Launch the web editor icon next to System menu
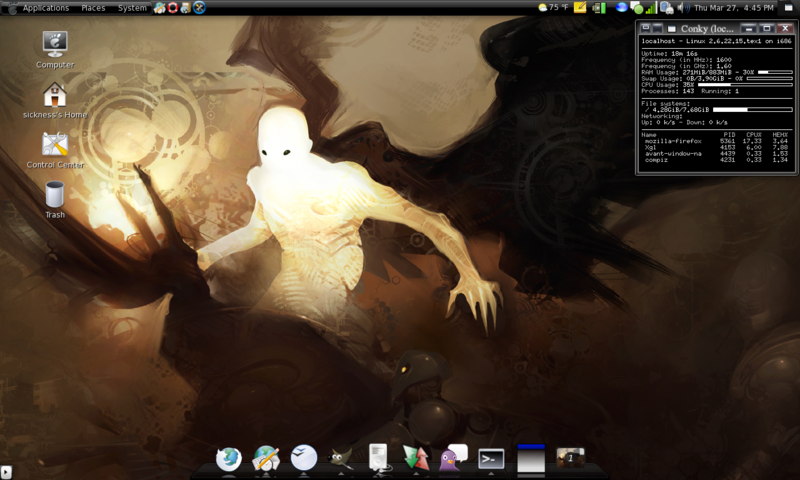The width and height of the screenshot is (800, 480). click(160, 8)
